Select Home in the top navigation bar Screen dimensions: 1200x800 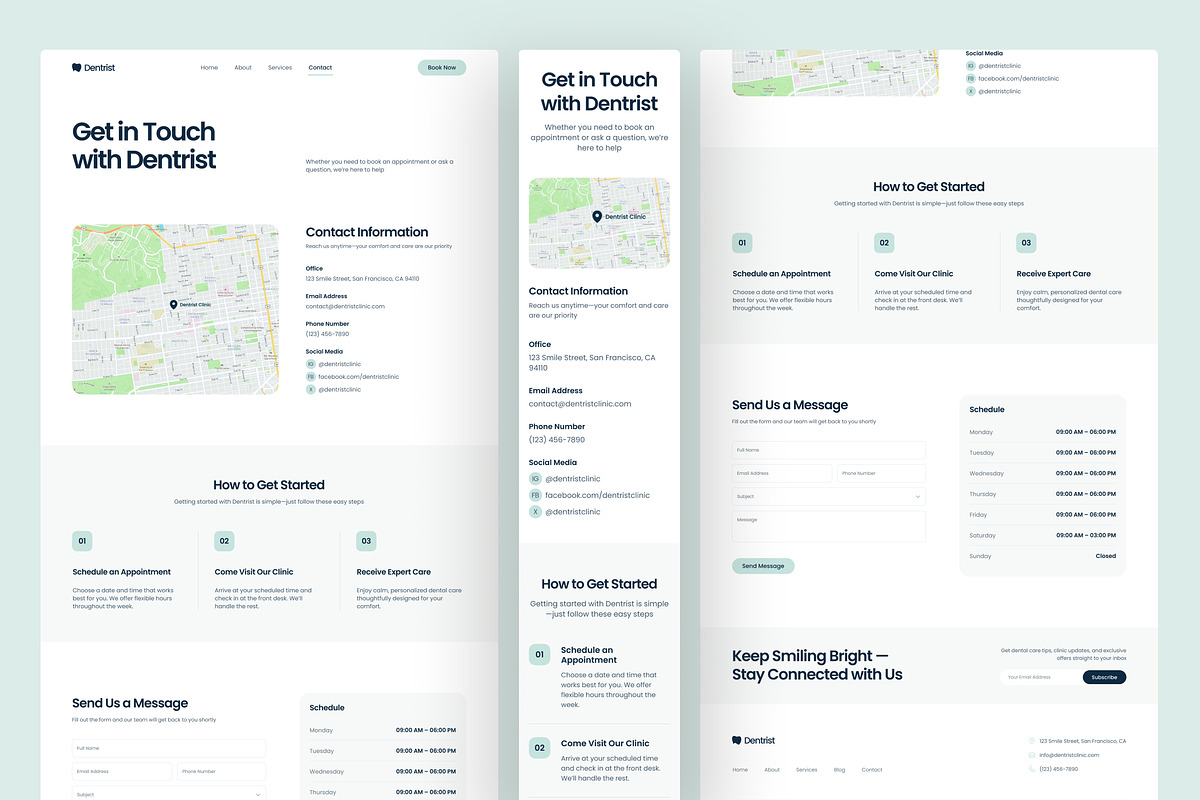[x=209, y=68]
